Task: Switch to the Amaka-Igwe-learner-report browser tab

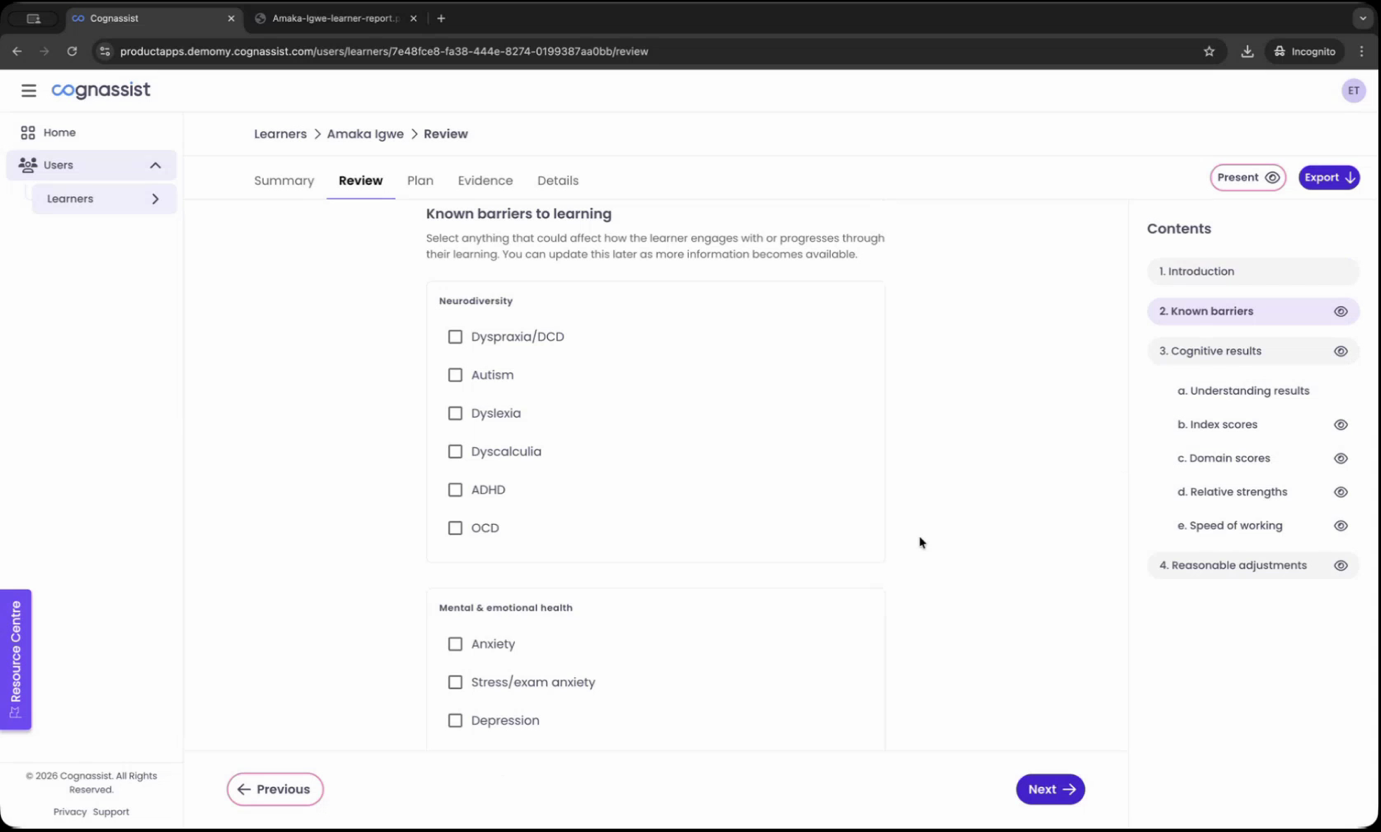Action: pyautogui.click(x=334, y=18)
